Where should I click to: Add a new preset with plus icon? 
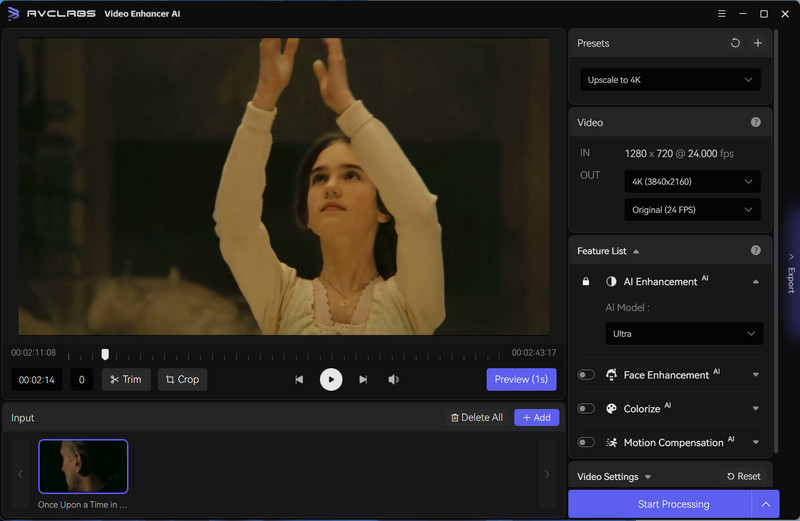(x=758, y=43)
